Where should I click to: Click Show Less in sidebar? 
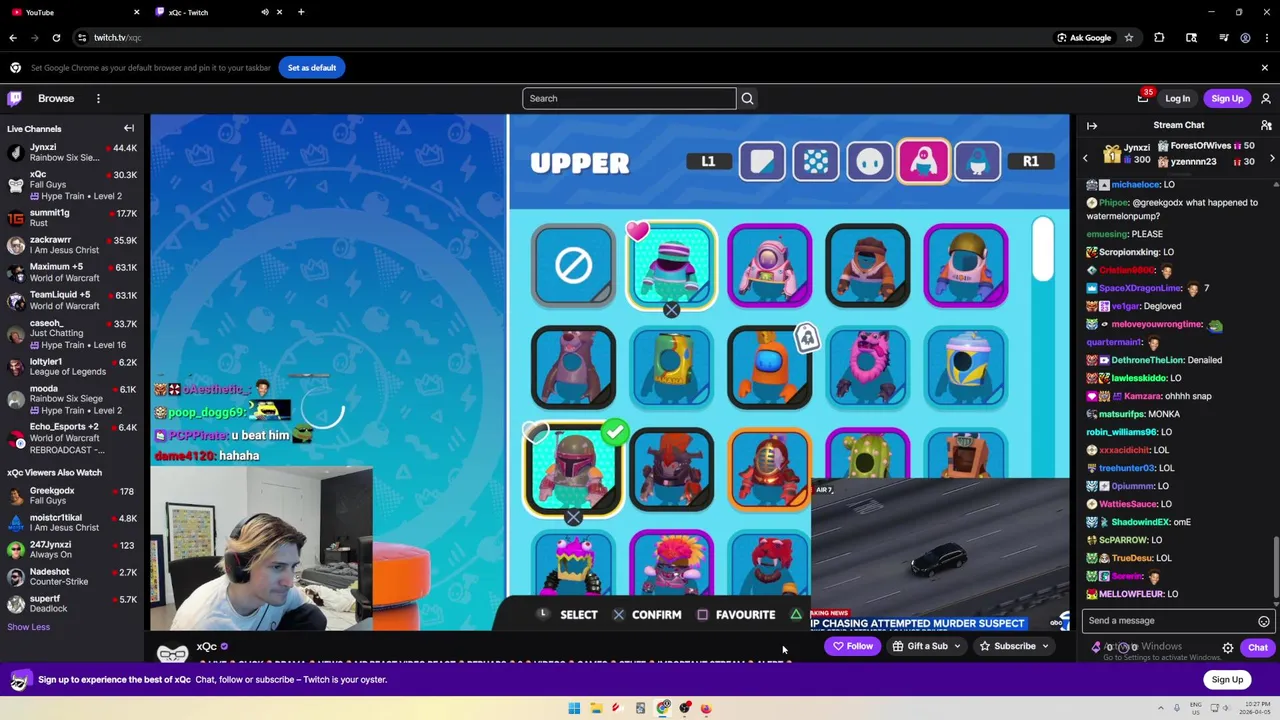tap(28, 627)
